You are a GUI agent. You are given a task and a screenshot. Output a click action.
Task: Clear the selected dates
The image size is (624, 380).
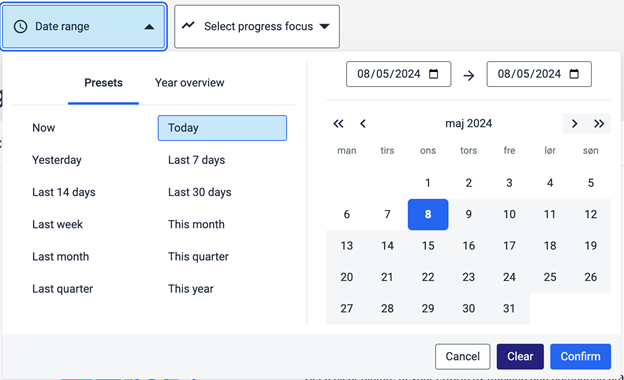pos(520,357)
